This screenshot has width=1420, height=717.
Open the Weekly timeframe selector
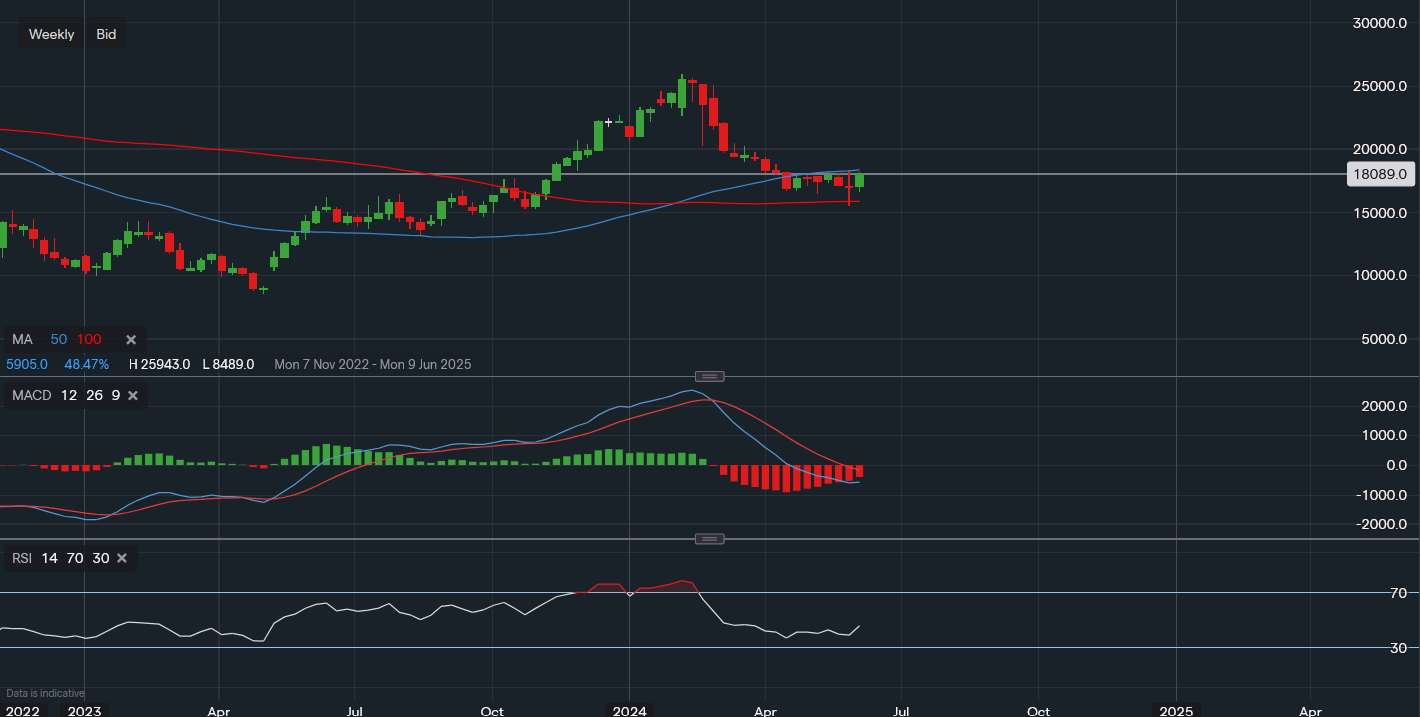[51, 34]
